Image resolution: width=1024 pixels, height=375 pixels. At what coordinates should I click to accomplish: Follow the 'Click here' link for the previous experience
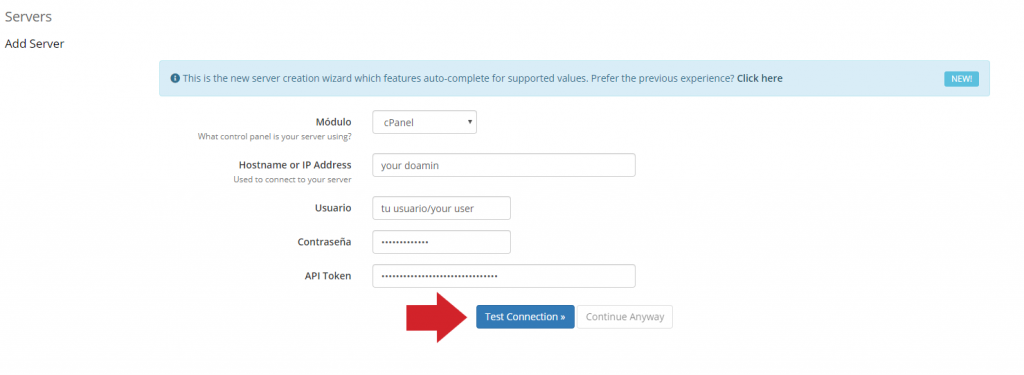(x=760, y=78)
